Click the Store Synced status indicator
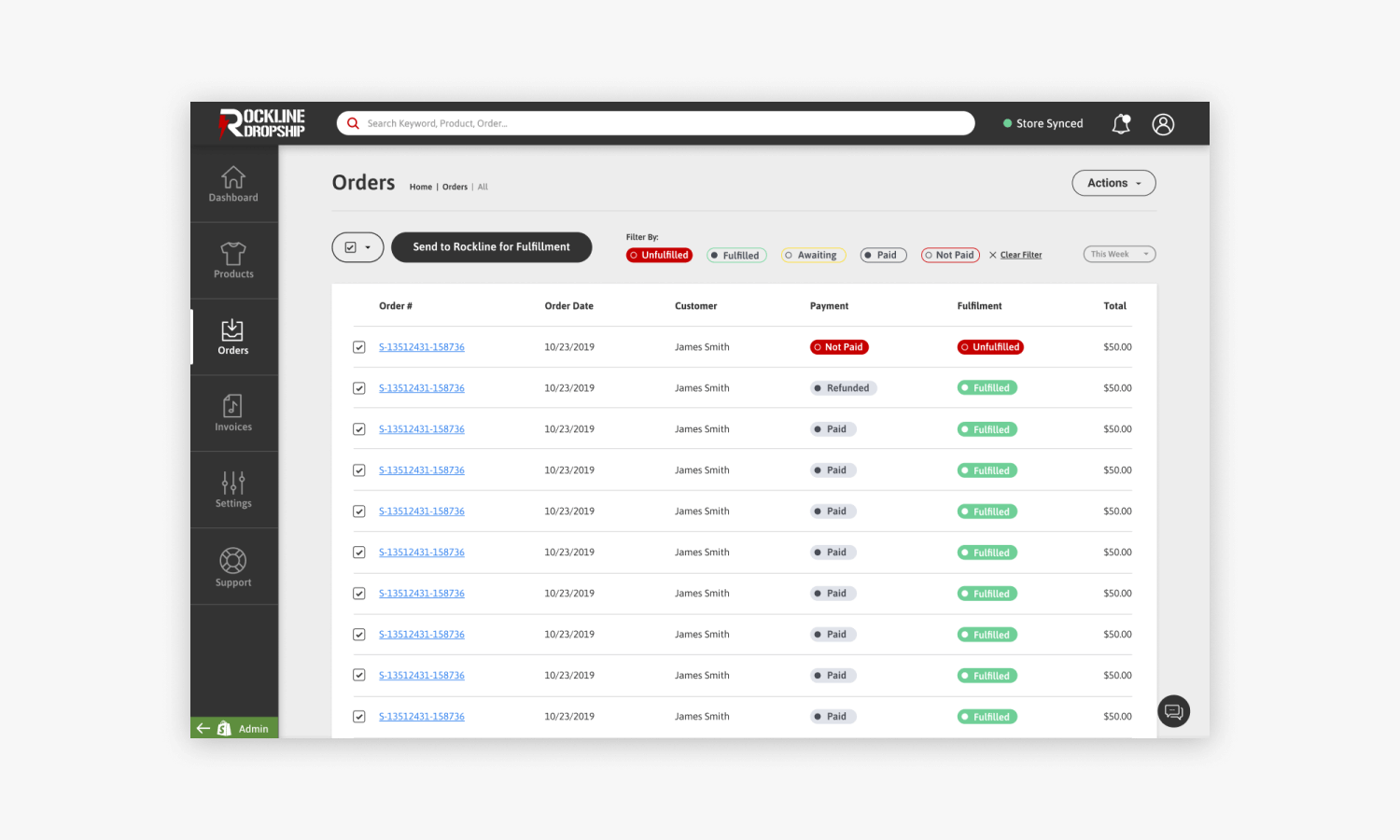 [1043, 123]
